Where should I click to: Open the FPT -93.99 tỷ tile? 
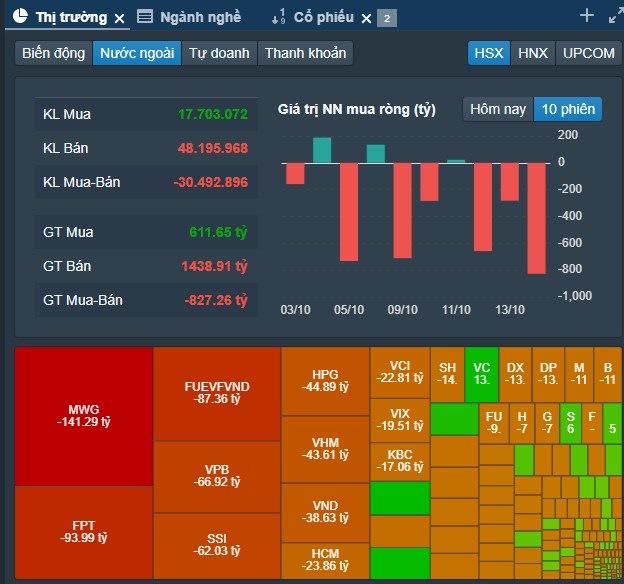[84, 532]
